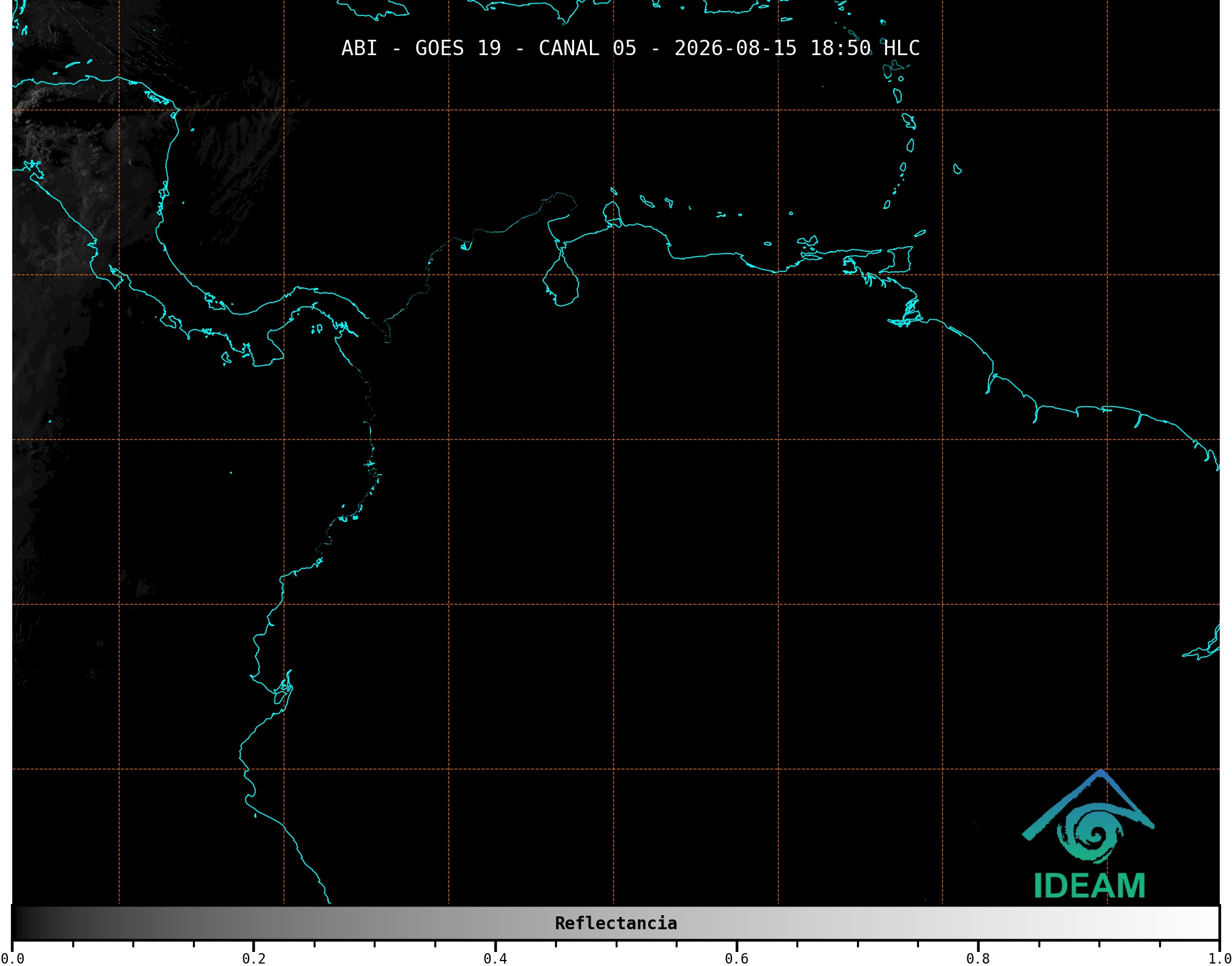Click the 0.6 tick label on the colorbar
This screenshot has width=1232, height=966.
pos(736,959)
